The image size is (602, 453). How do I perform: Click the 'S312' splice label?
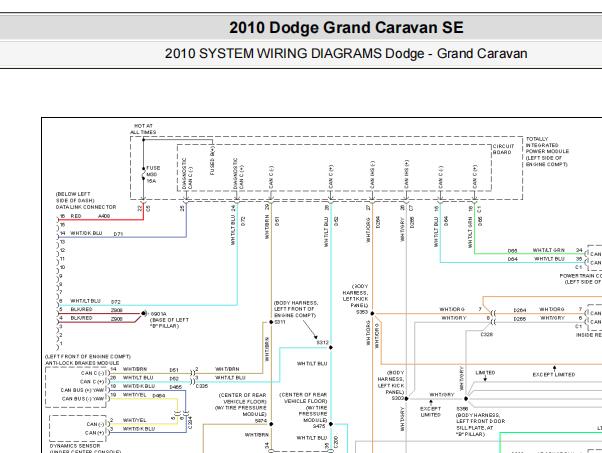tap(322, 342)
